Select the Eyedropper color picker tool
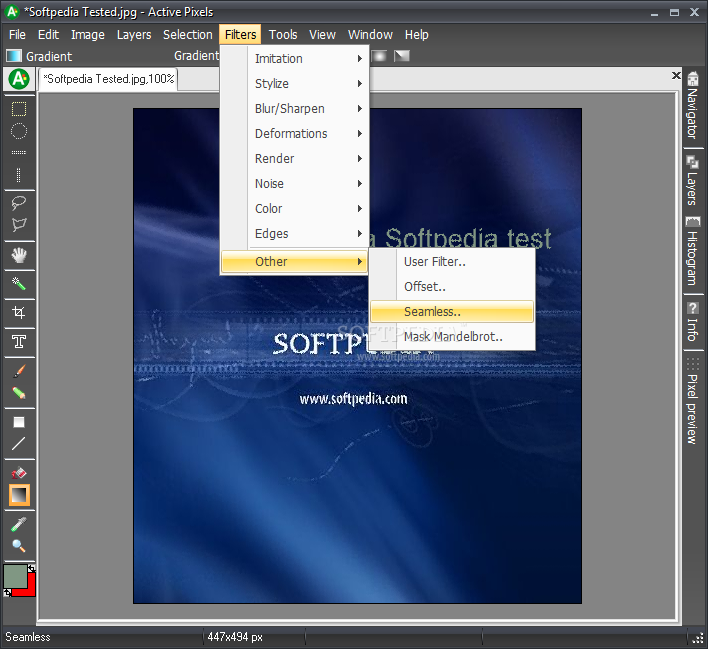The height and width of the screenshot is (649, 708). [19, 524]
